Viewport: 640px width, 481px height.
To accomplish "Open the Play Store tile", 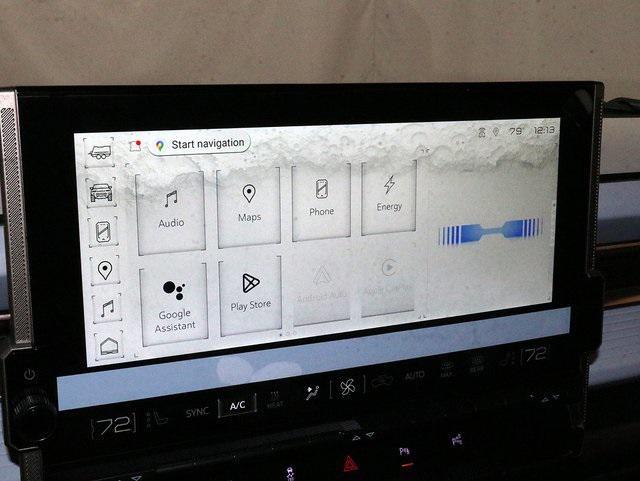I will tap(251, 295).
